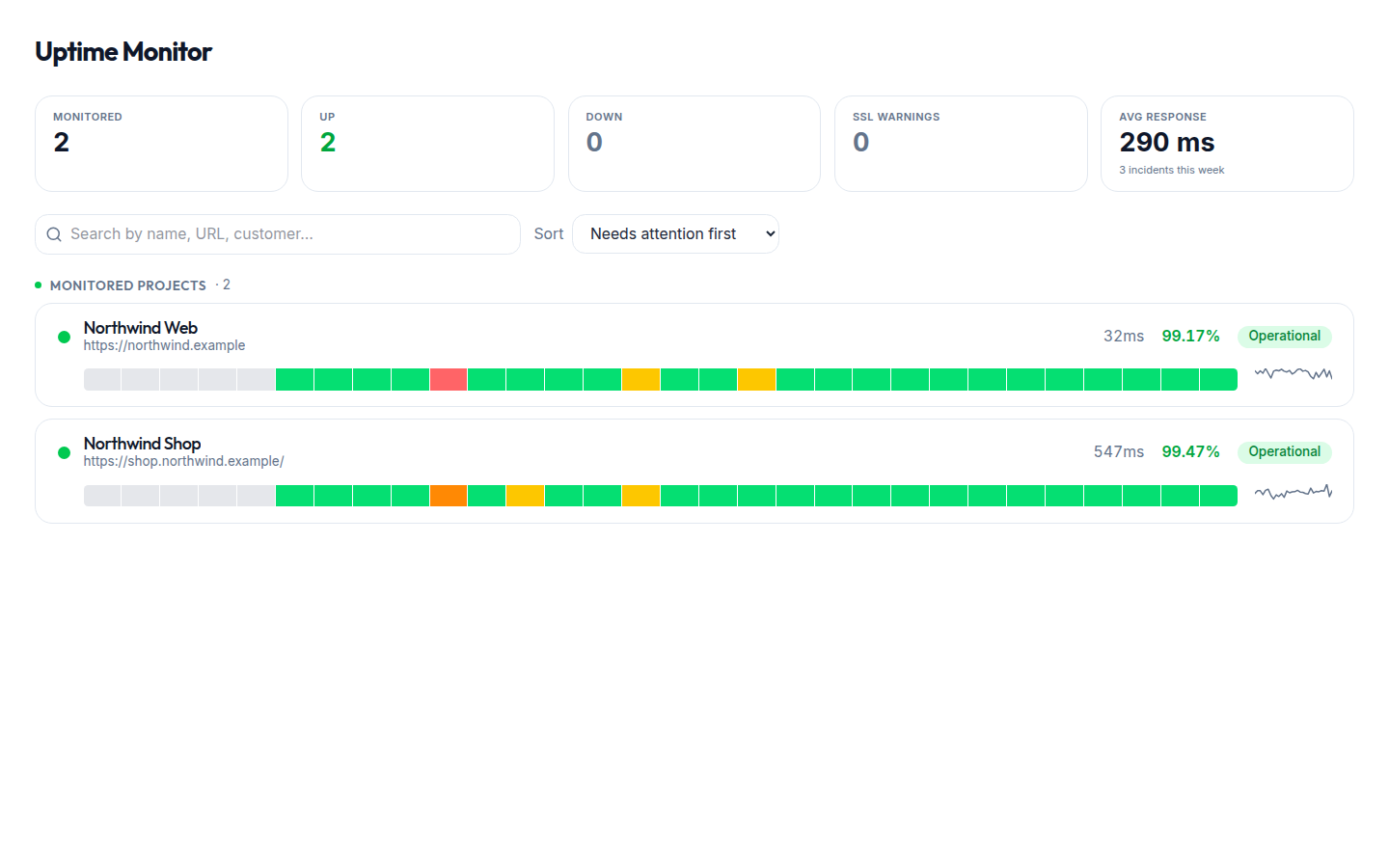Click the "290 ms" average value
Viewport: 1389px width, 868px height.
1167,143
